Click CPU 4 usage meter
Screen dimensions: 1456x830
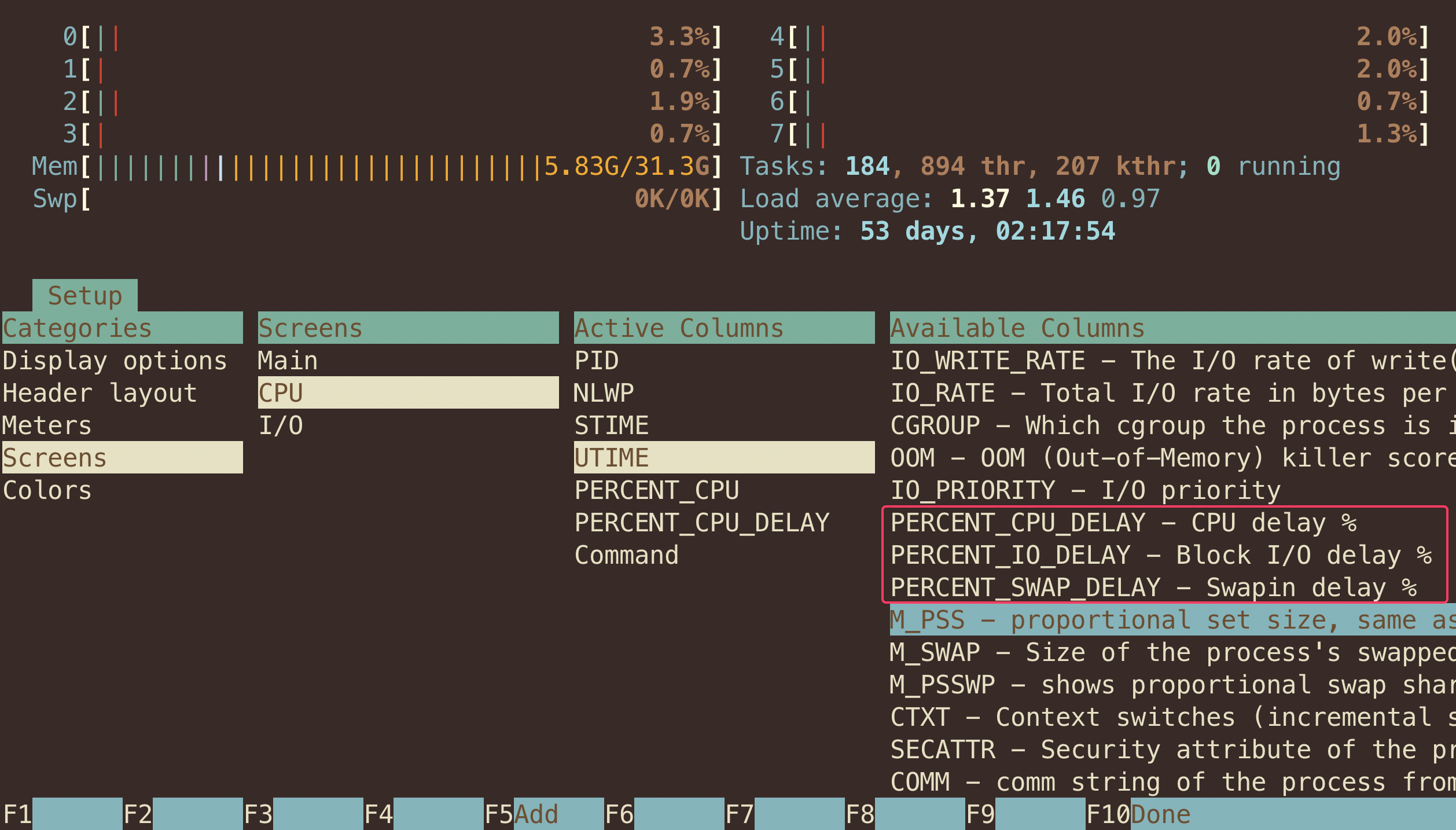coord(1100,37)
